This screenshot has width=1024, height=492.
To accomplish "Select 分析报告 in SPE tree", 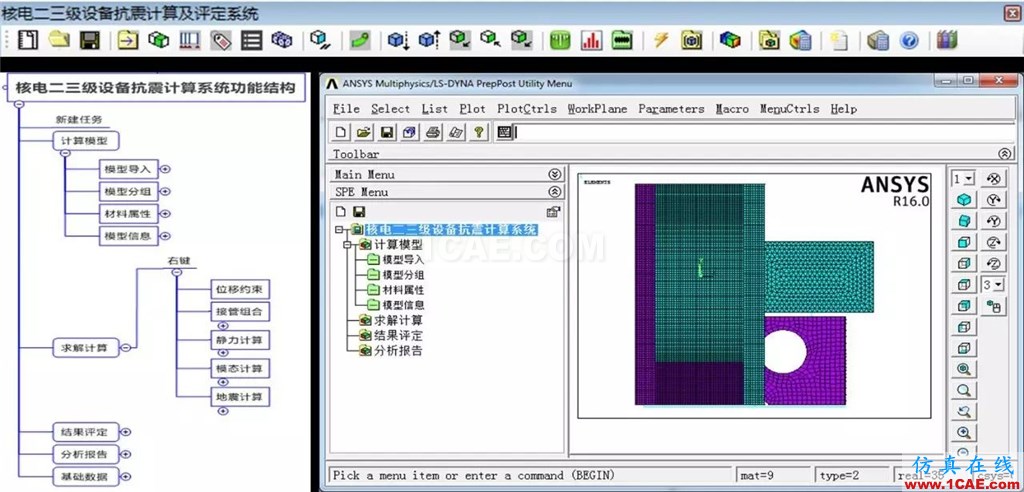I will (398, 351).
